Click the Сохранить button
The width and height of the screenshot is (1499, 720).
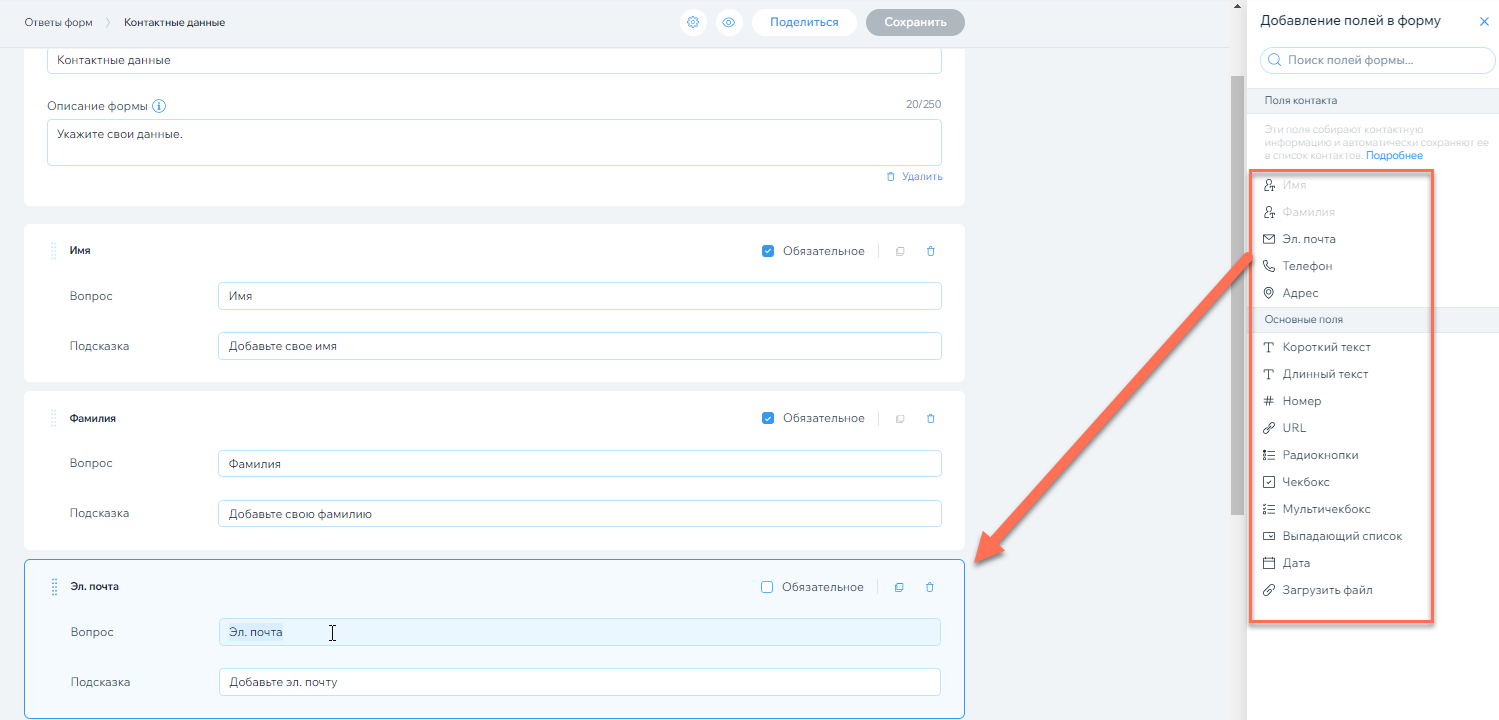pos(915,22)
